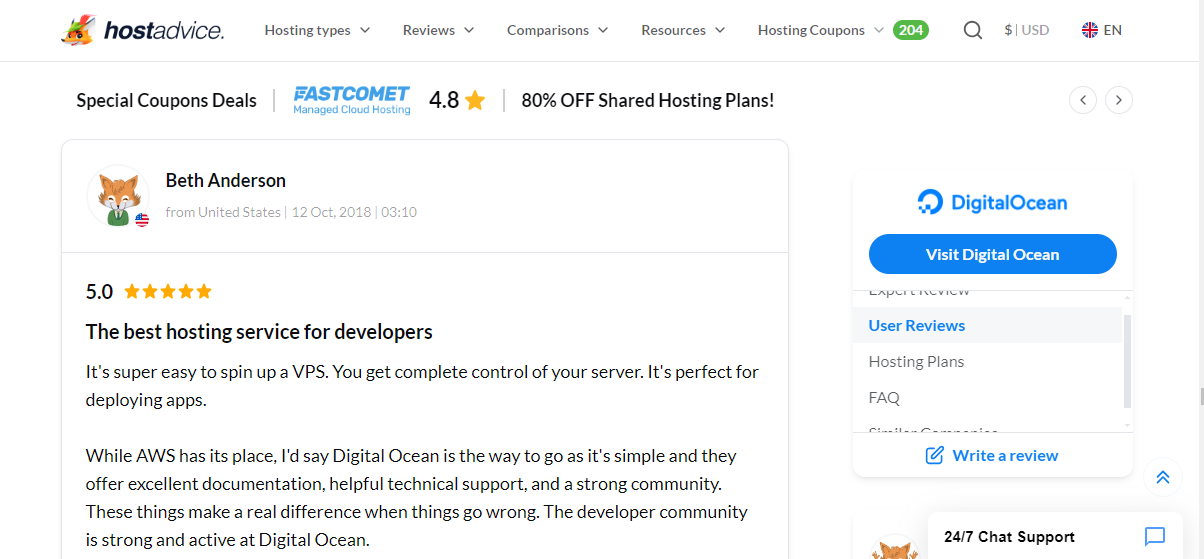Show next coupon deal arrow
This screenshot has width=1204, height=559.
1119,100
